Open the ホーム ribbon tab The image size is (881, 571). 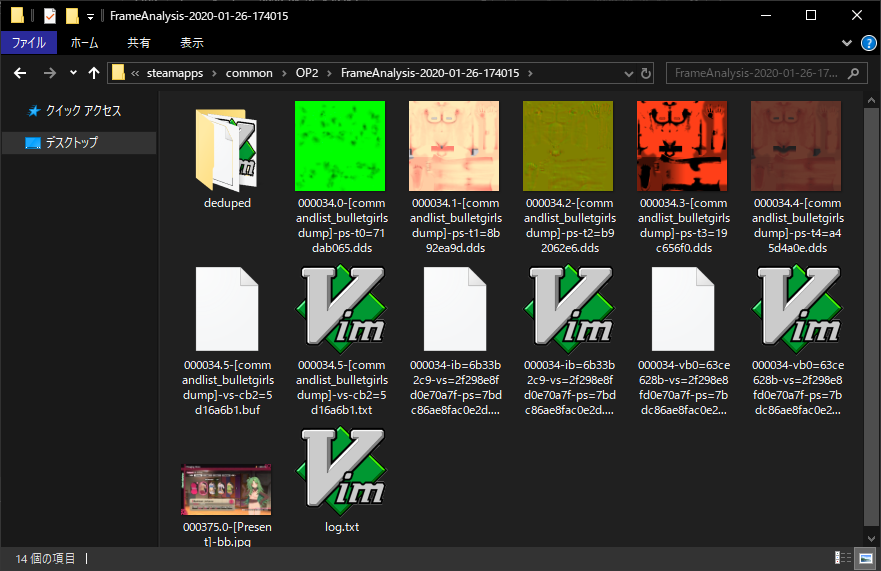click(x=84, y=43)
